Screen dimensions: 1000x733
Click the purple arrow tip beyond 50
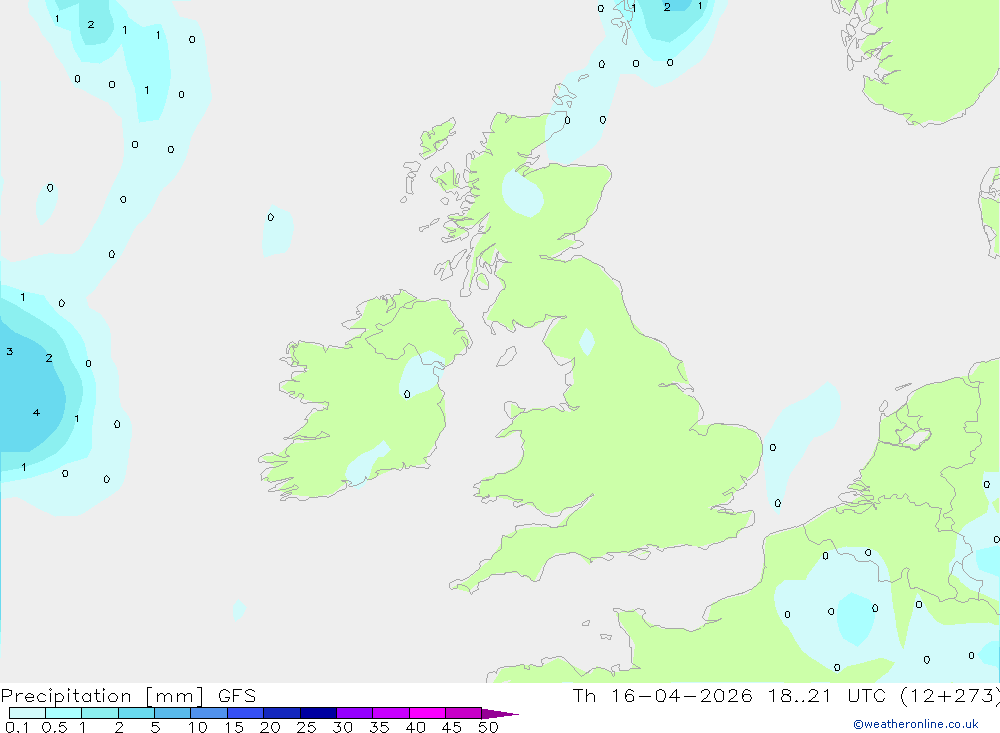(x=501, y=714)
